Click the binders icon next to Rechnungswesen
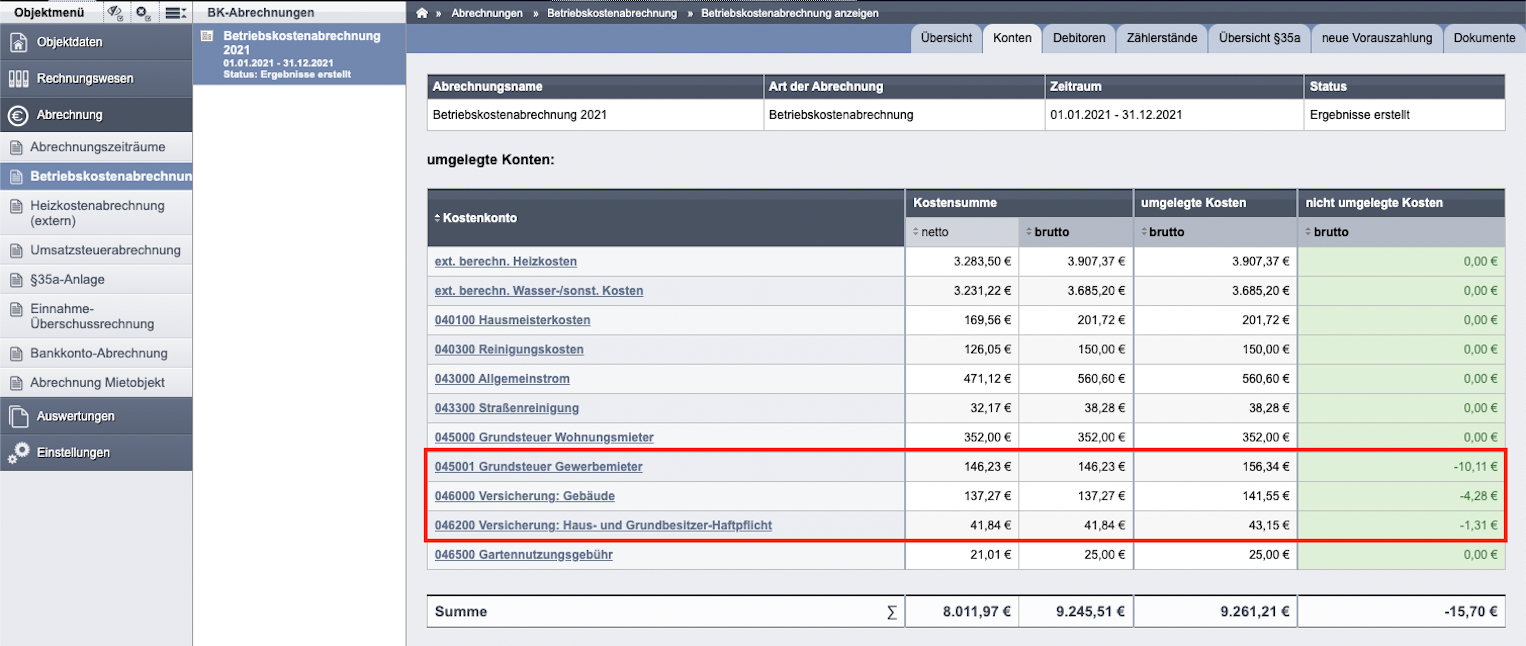The height and width of the screenshot is (646, 1526). tap(18, 78)
